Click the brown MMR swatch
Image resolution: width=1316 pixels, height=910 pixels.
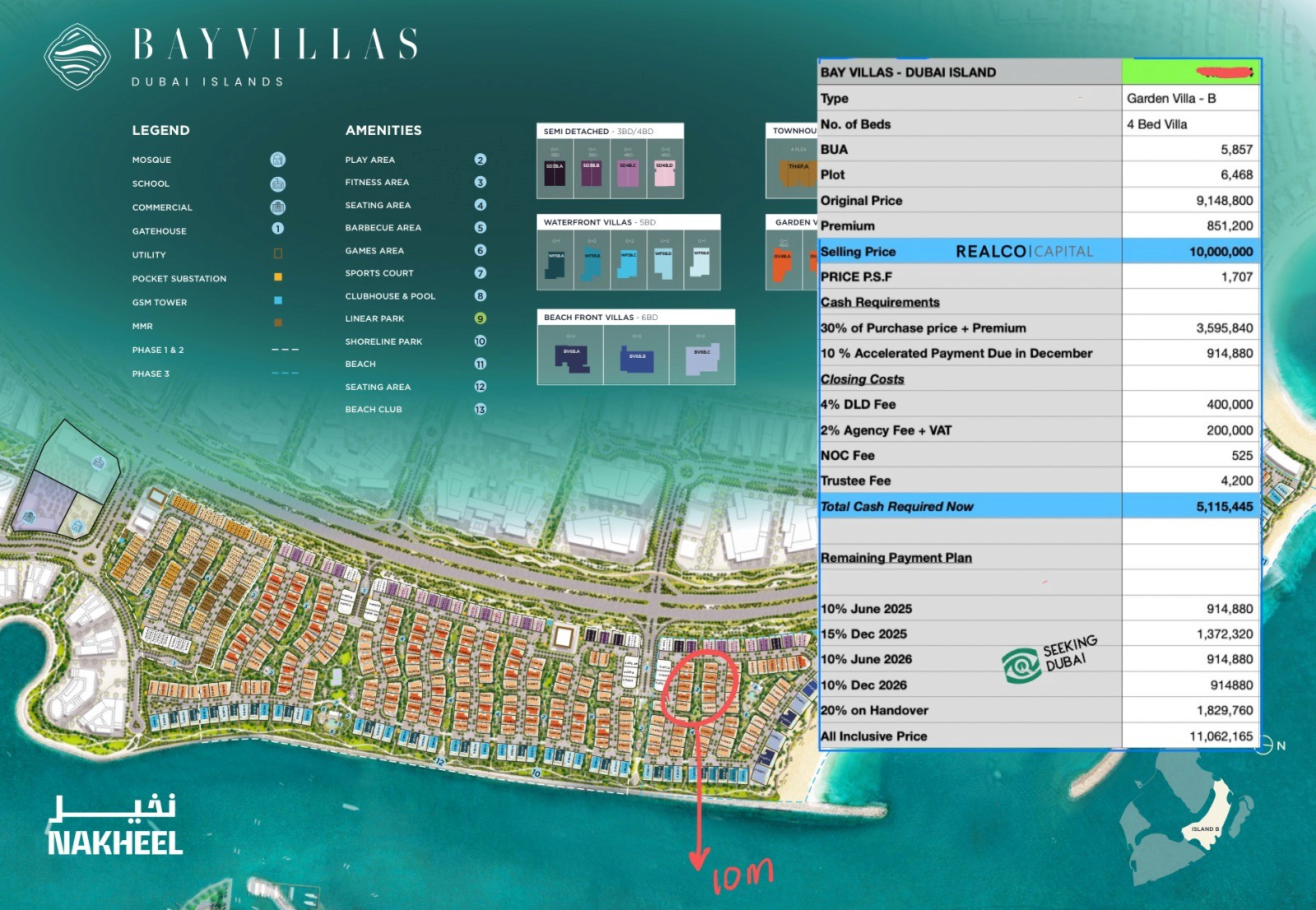click(278, 323)
